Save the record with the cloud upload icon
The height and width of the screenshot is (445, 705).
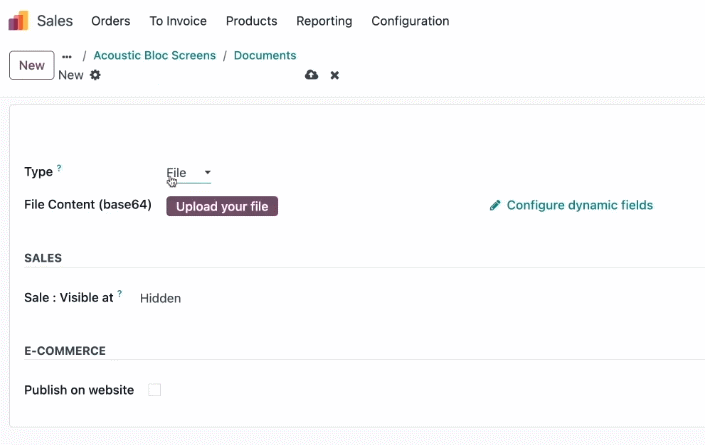311,75
